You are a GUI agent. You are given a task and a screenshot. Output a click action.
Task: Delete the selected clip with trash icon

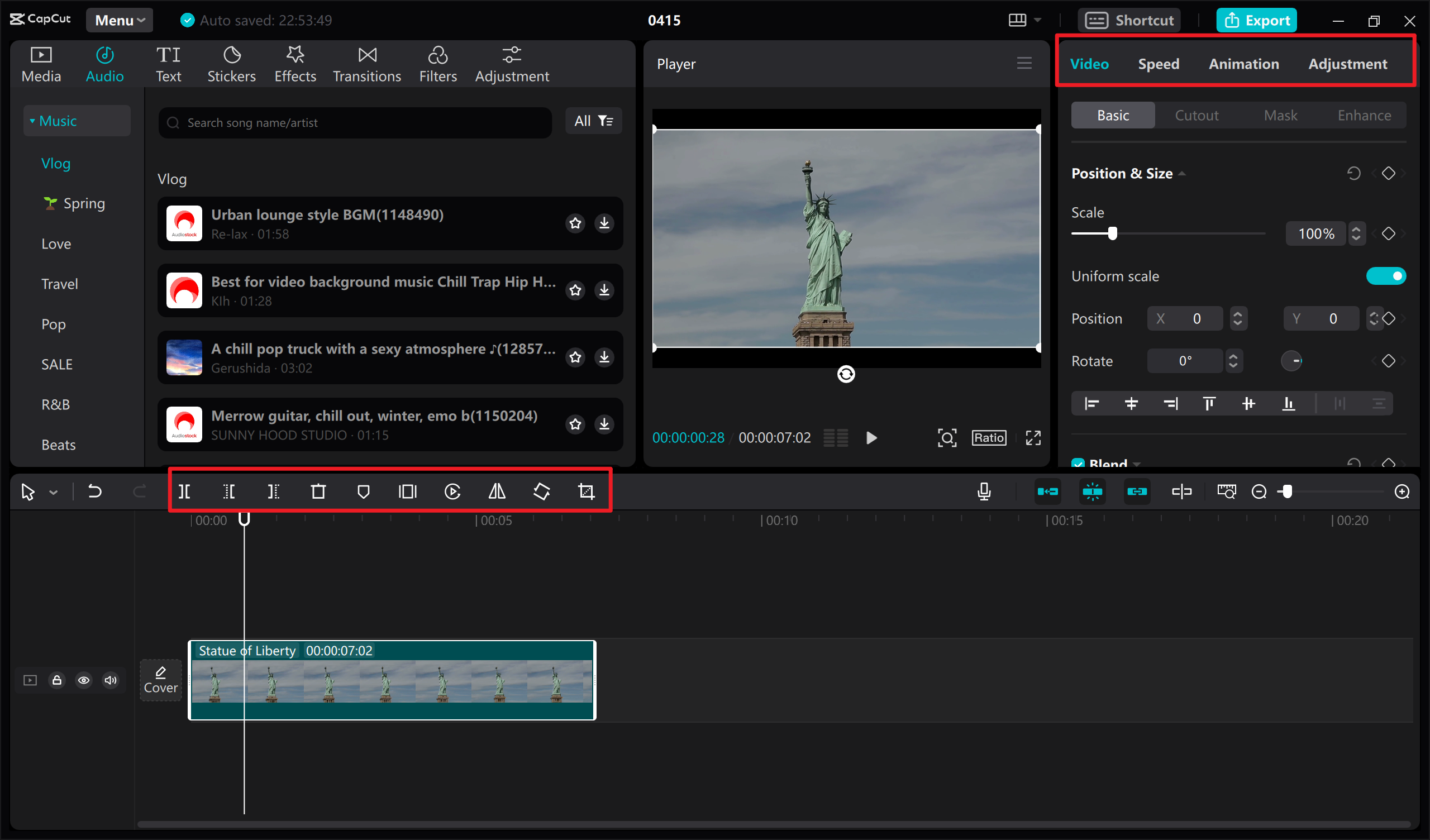point(318,491)
